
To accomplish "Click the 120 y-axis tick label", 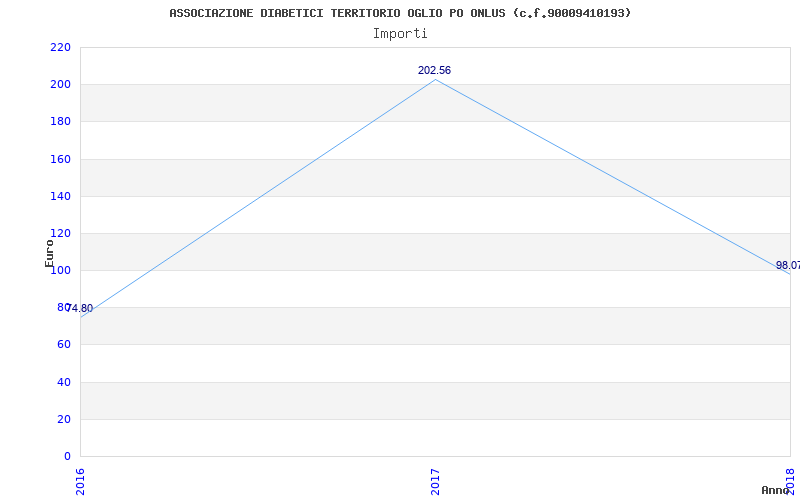I will (60, 234).
